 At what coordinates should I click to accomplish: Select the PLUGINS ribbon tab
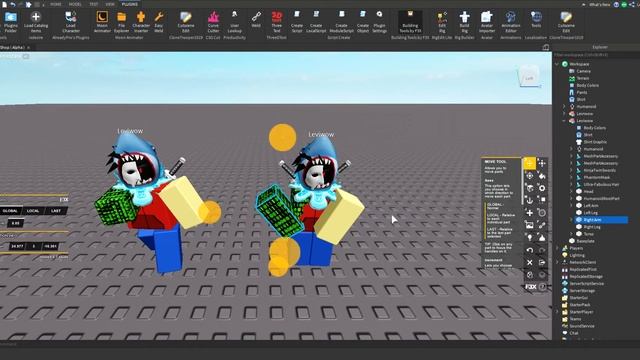130,4
